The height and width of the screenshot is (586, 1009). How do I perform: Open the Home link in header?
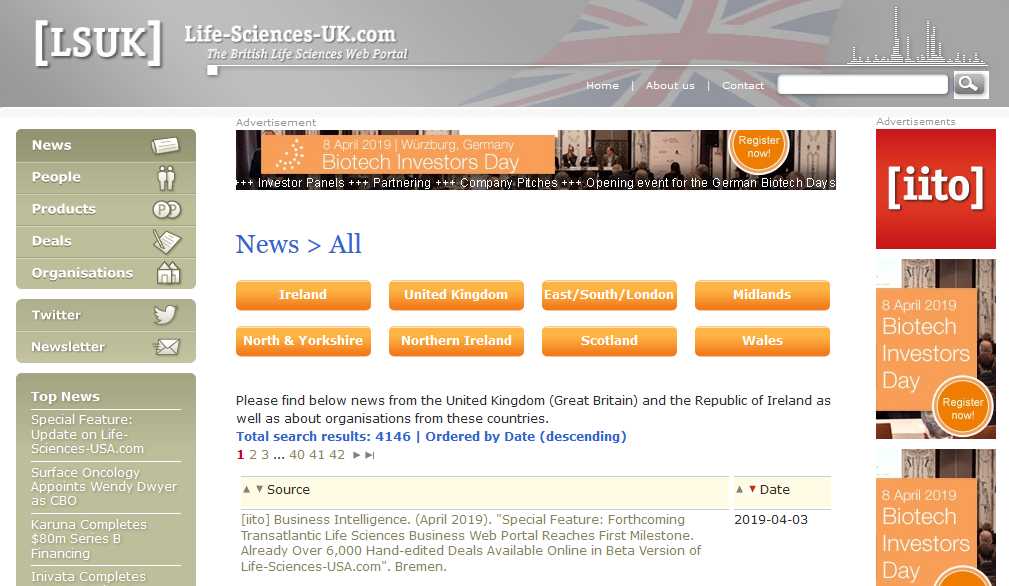point(602,86)
